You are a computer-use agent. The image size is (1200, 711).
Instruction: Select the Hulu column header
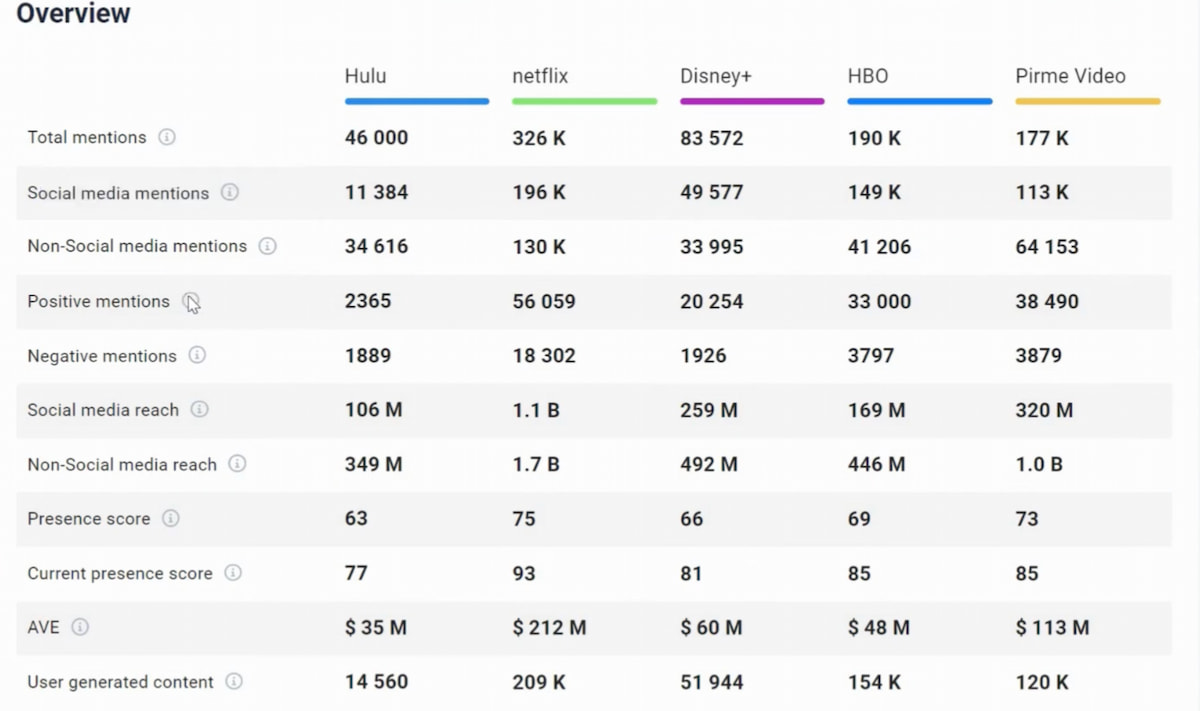coord(366,76)
